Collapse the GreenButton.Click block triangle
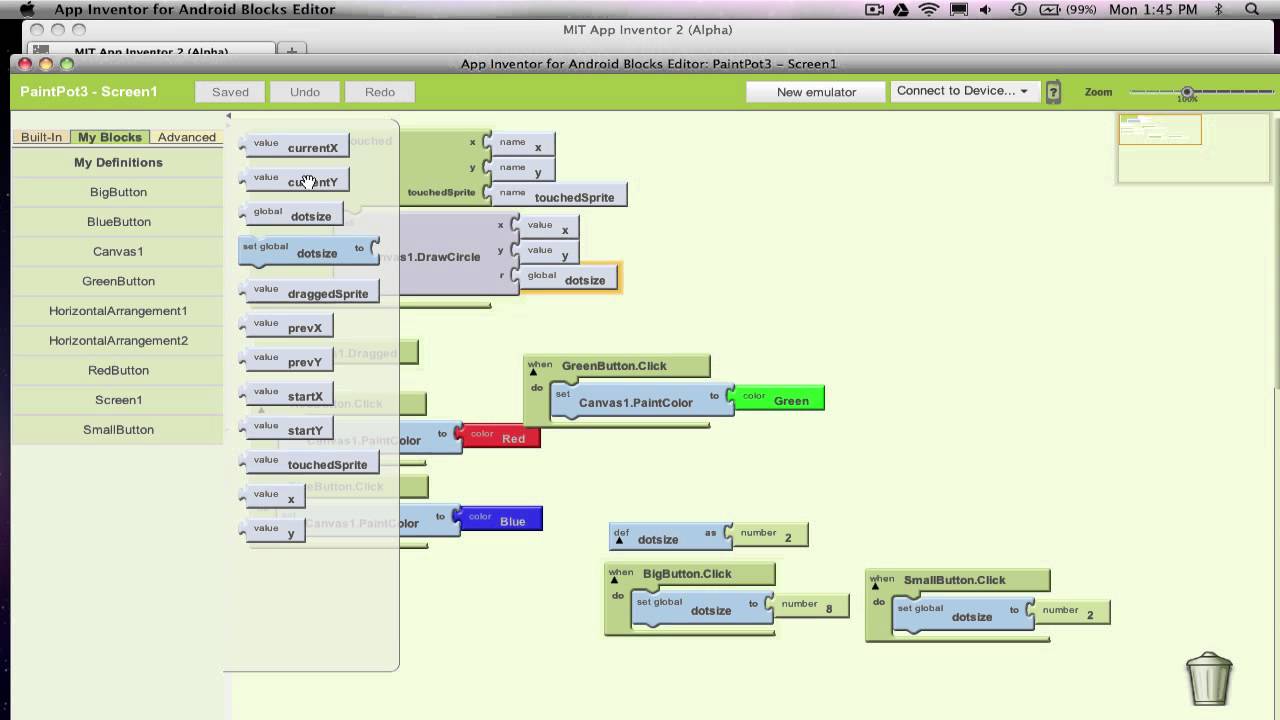This screenshot has height=720, width=1280. click(533, 373)
